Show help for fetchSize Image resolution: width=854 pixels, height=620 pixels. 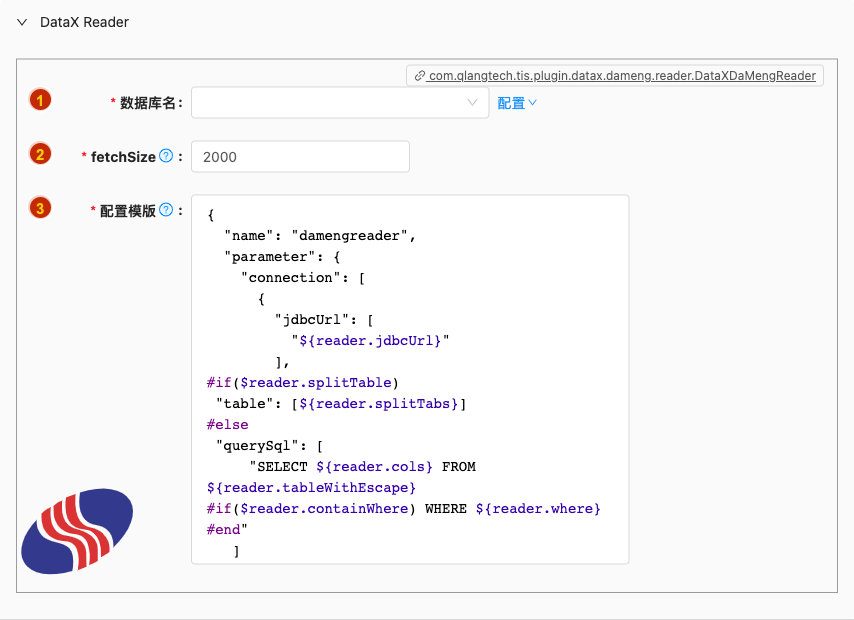(x=166, y=156)
